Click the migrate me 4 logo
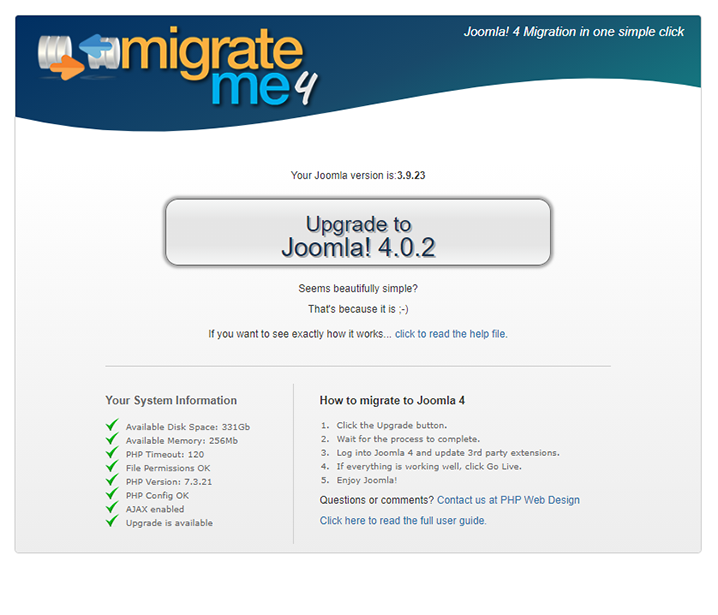Viewport: 718px width, 615px height. [179, 66]
